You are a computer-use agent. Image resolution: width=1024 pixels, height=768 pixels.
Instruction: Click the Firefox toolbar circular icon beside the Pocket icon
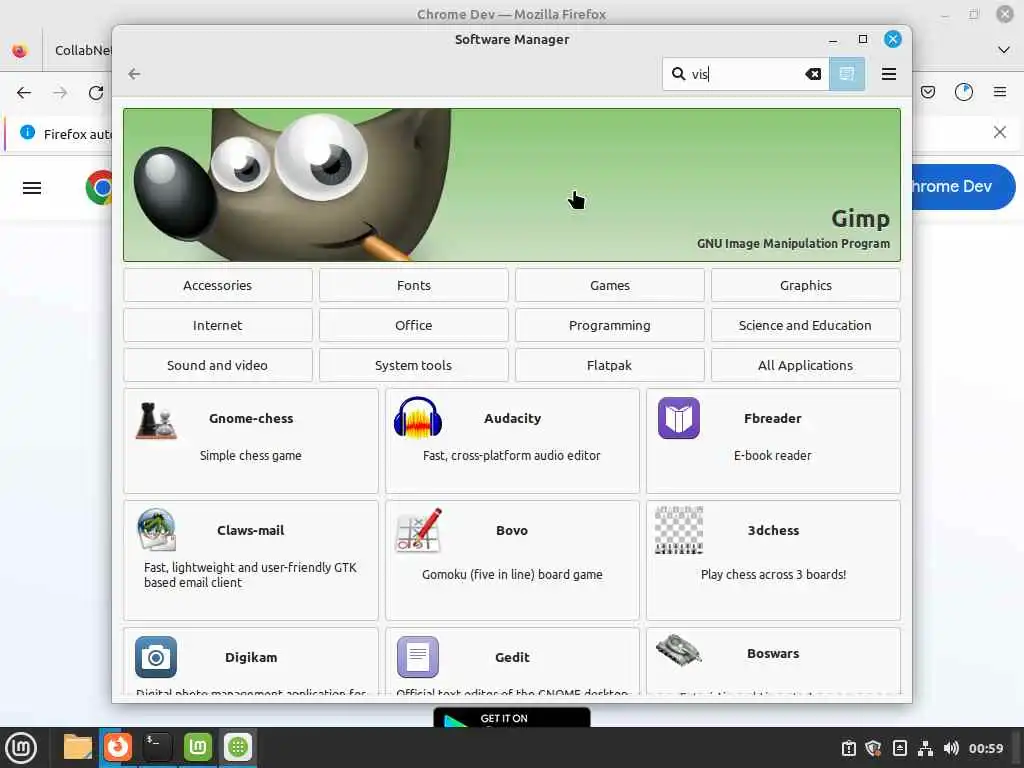click(964, 92)
